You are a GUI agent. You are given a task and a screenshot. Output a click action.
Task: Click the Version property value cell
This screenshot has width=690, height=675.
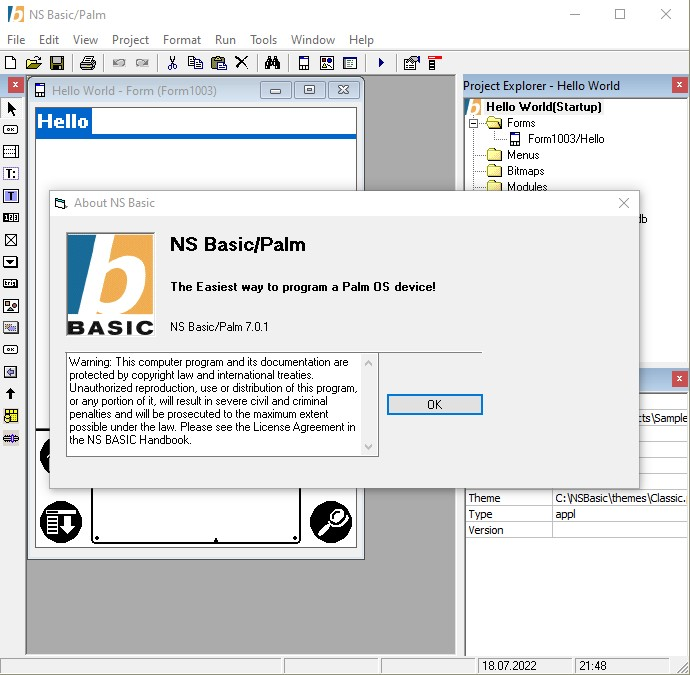[620, 530]
